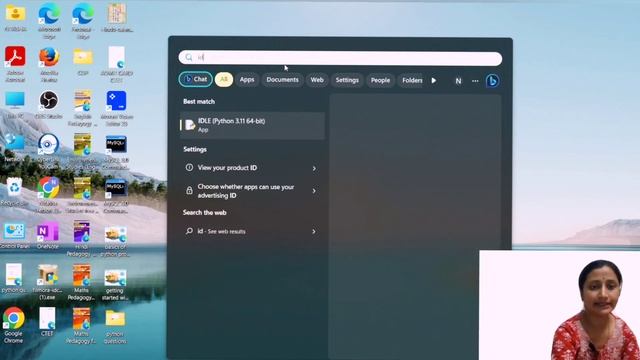
Task: Open id - See web results
Action: (x=252, y=231)
